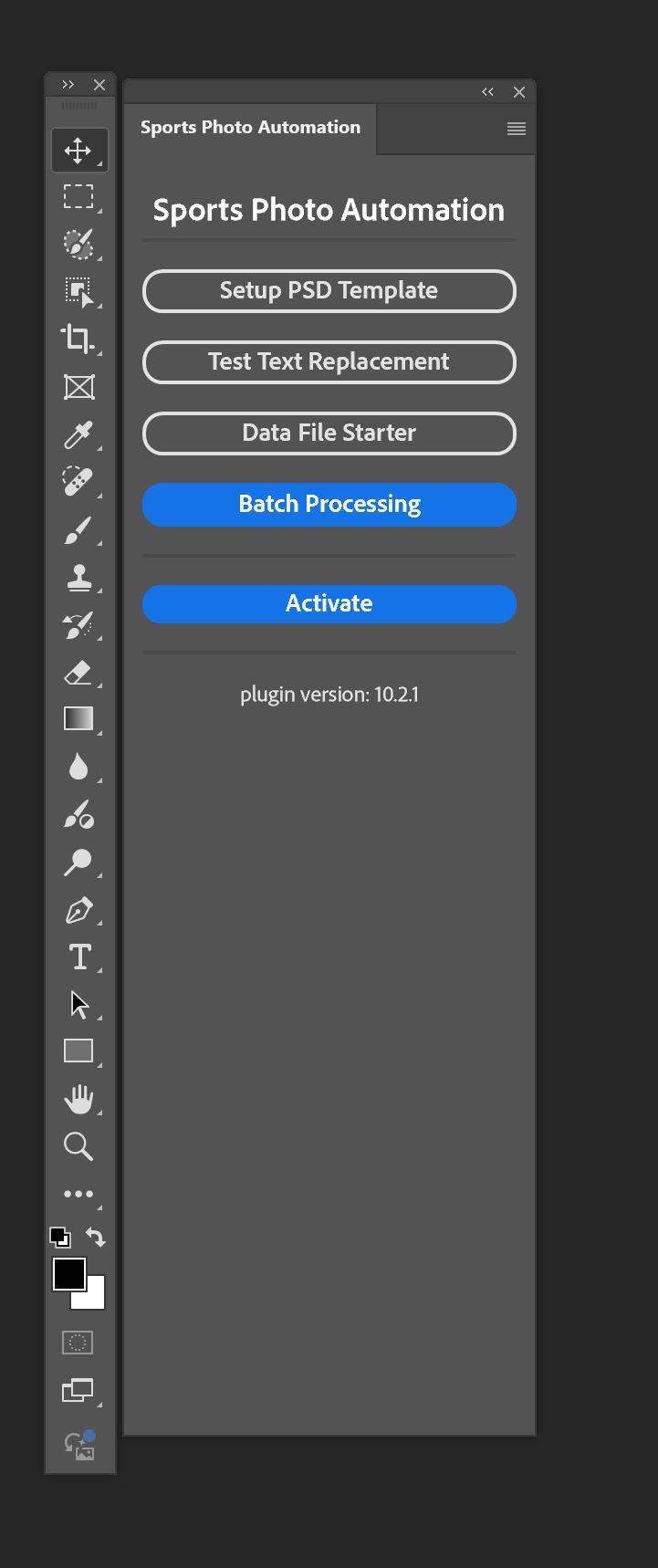Select the Pen tool

(78, 910)
